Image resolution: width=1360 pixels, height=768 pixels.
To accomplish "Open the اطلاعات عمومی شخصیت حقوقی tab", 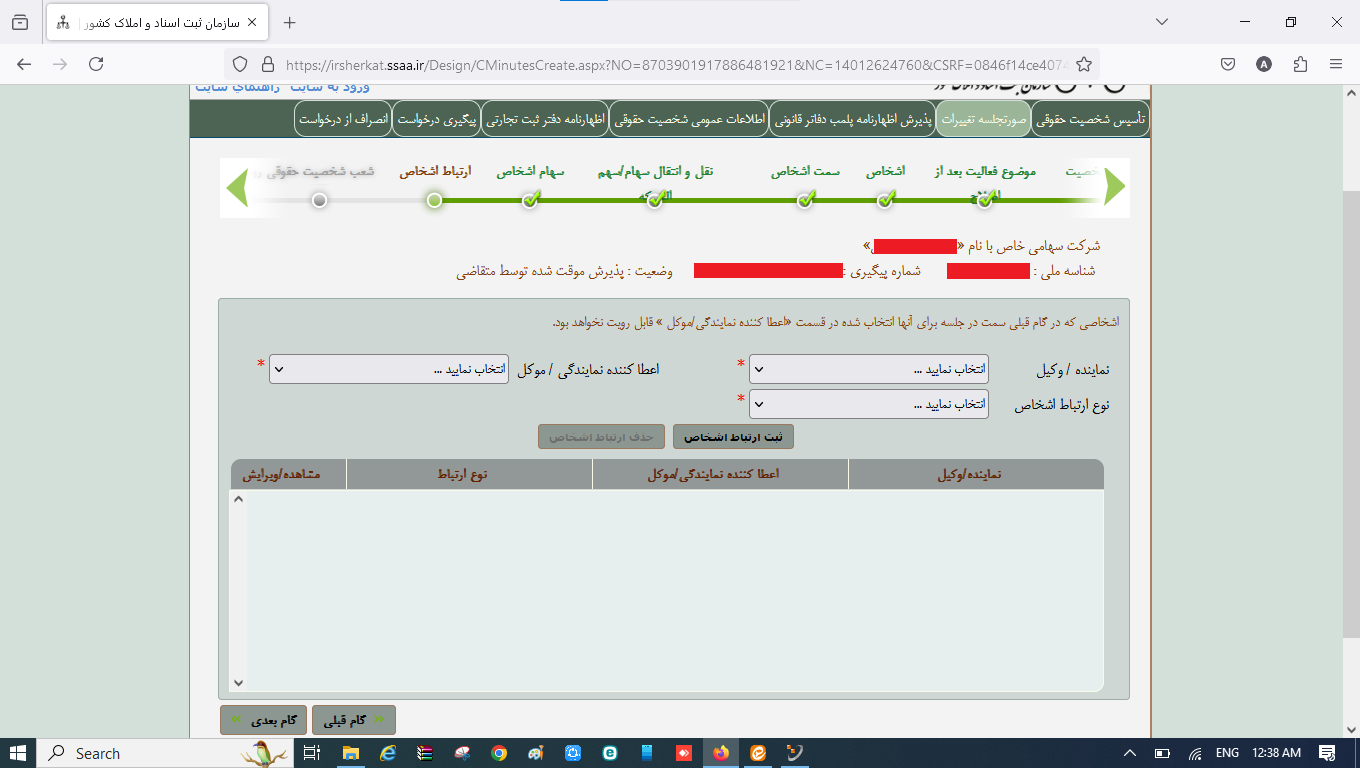I will tap(690, 119).
